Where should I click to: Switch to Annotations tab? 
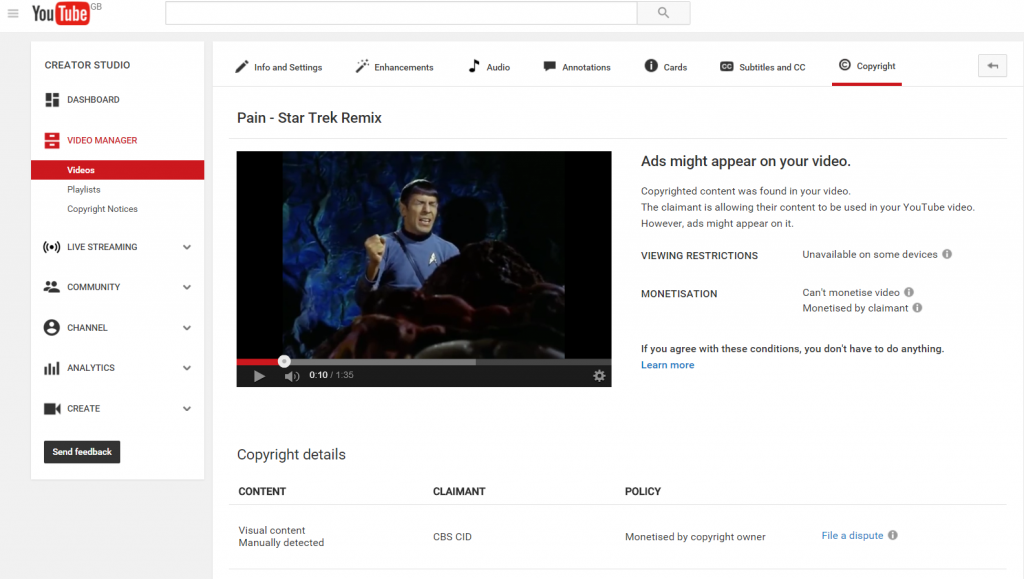(577, 67)
